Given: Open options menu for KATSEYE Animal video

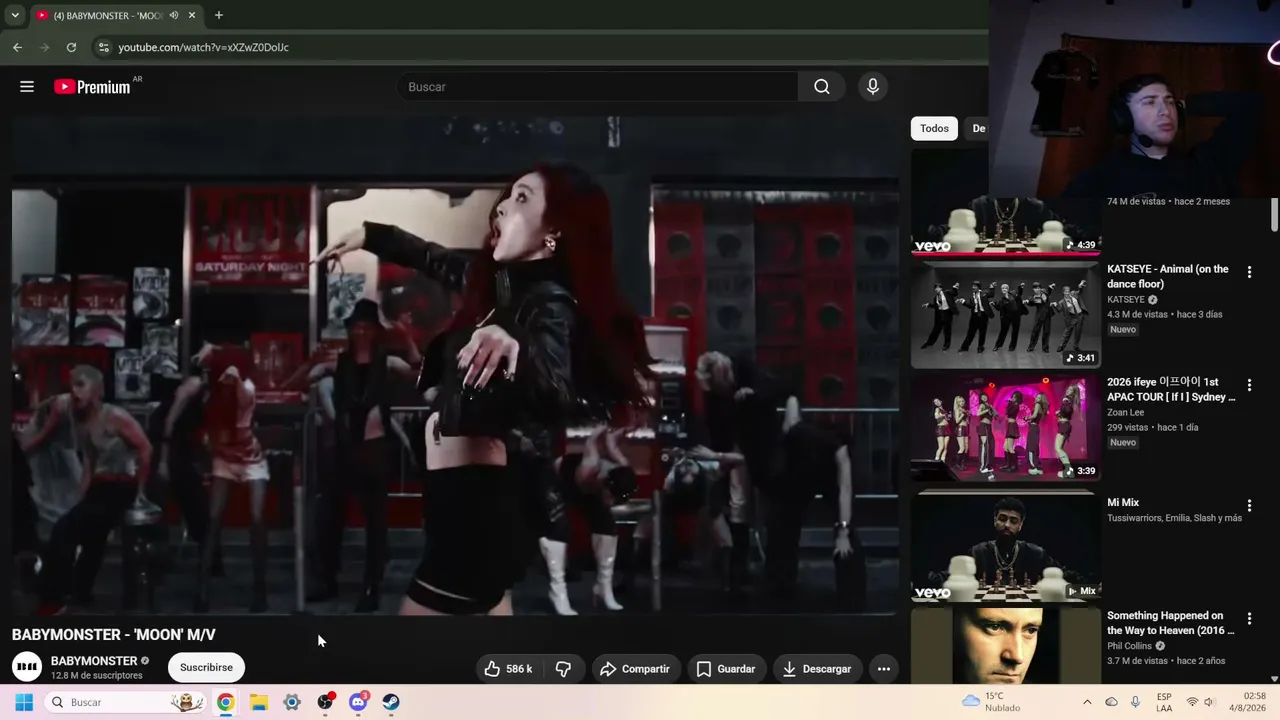Looking at the screenshot, I should pos(1249,272).
